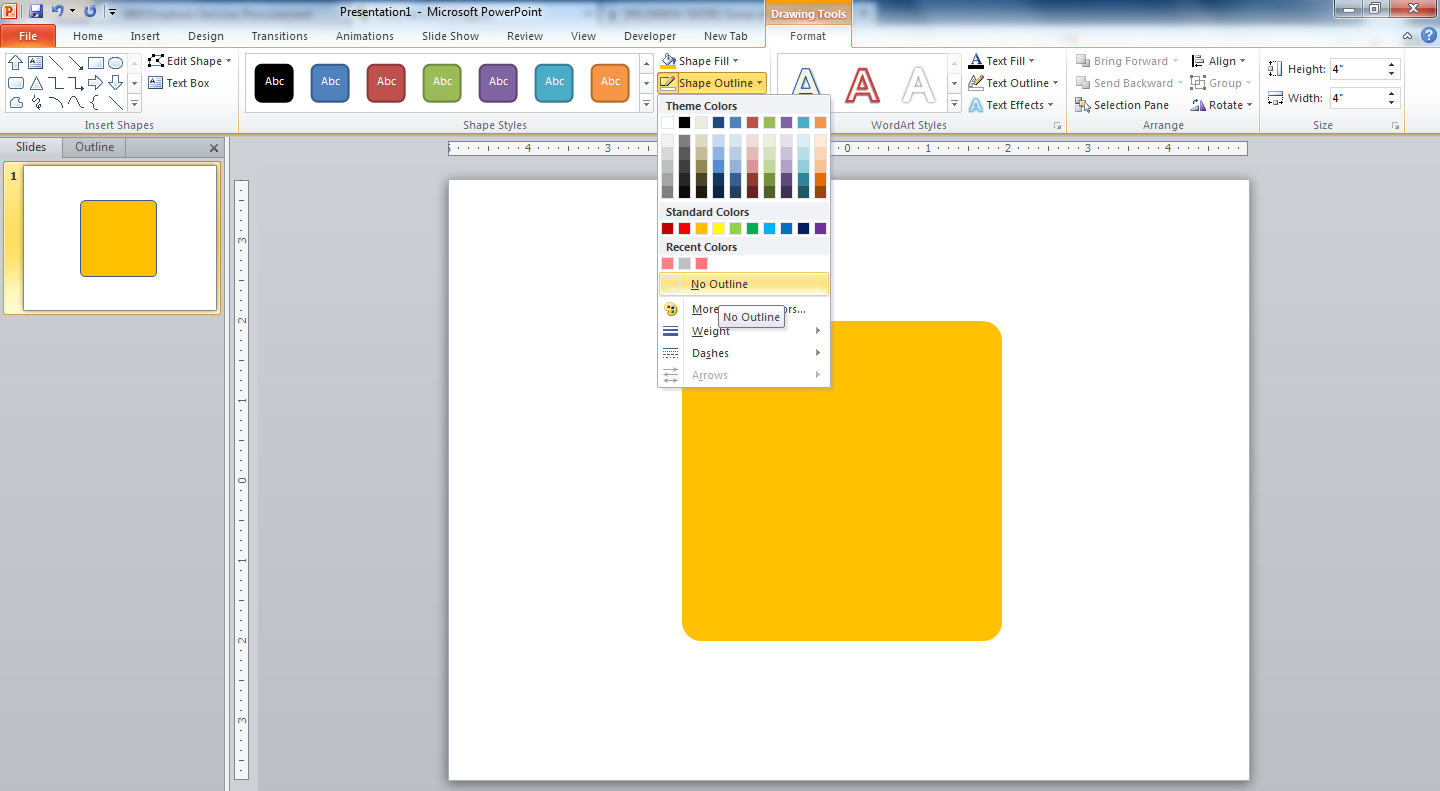Apply the orange Abc shape style
This screenshot has width=1440, height=791.
(610, 82)
